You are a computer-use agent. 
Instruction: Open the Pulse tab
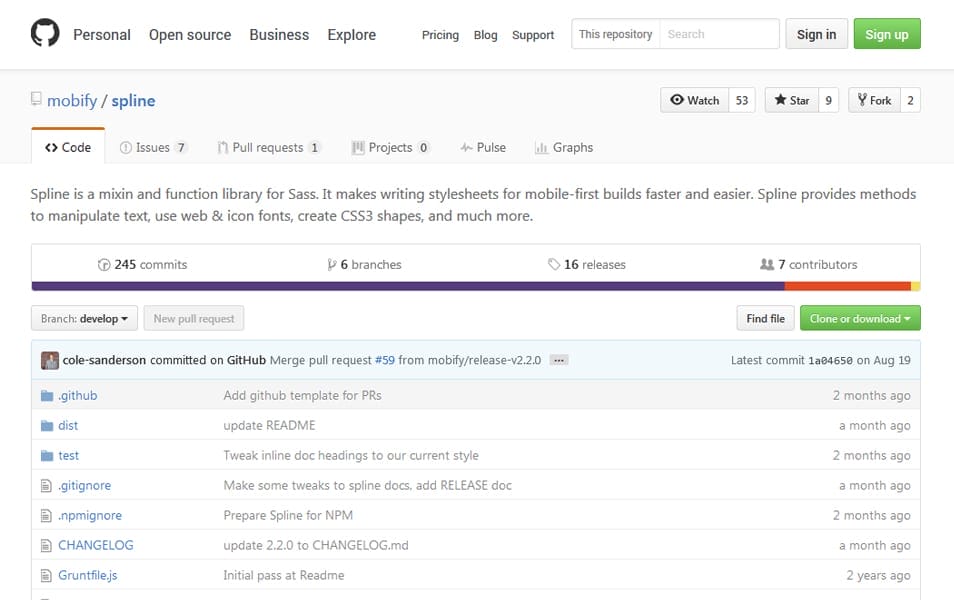[484, 147]
